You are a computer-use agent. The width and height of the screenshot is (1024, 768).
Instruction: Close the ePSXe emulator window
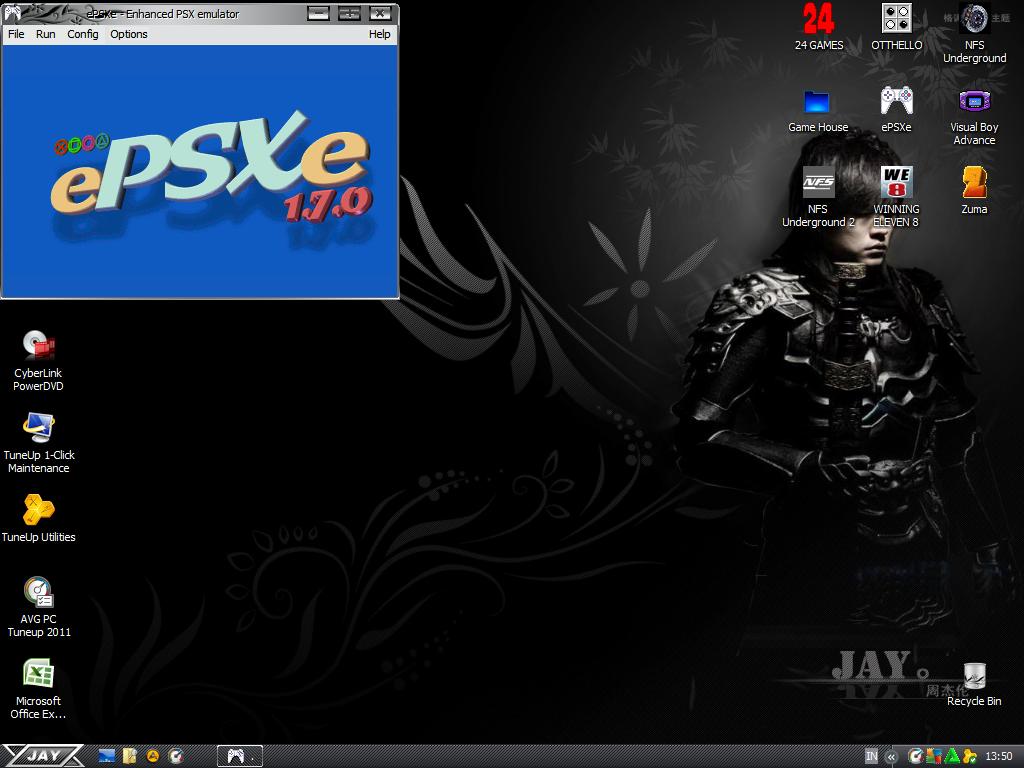pos(380,13)
